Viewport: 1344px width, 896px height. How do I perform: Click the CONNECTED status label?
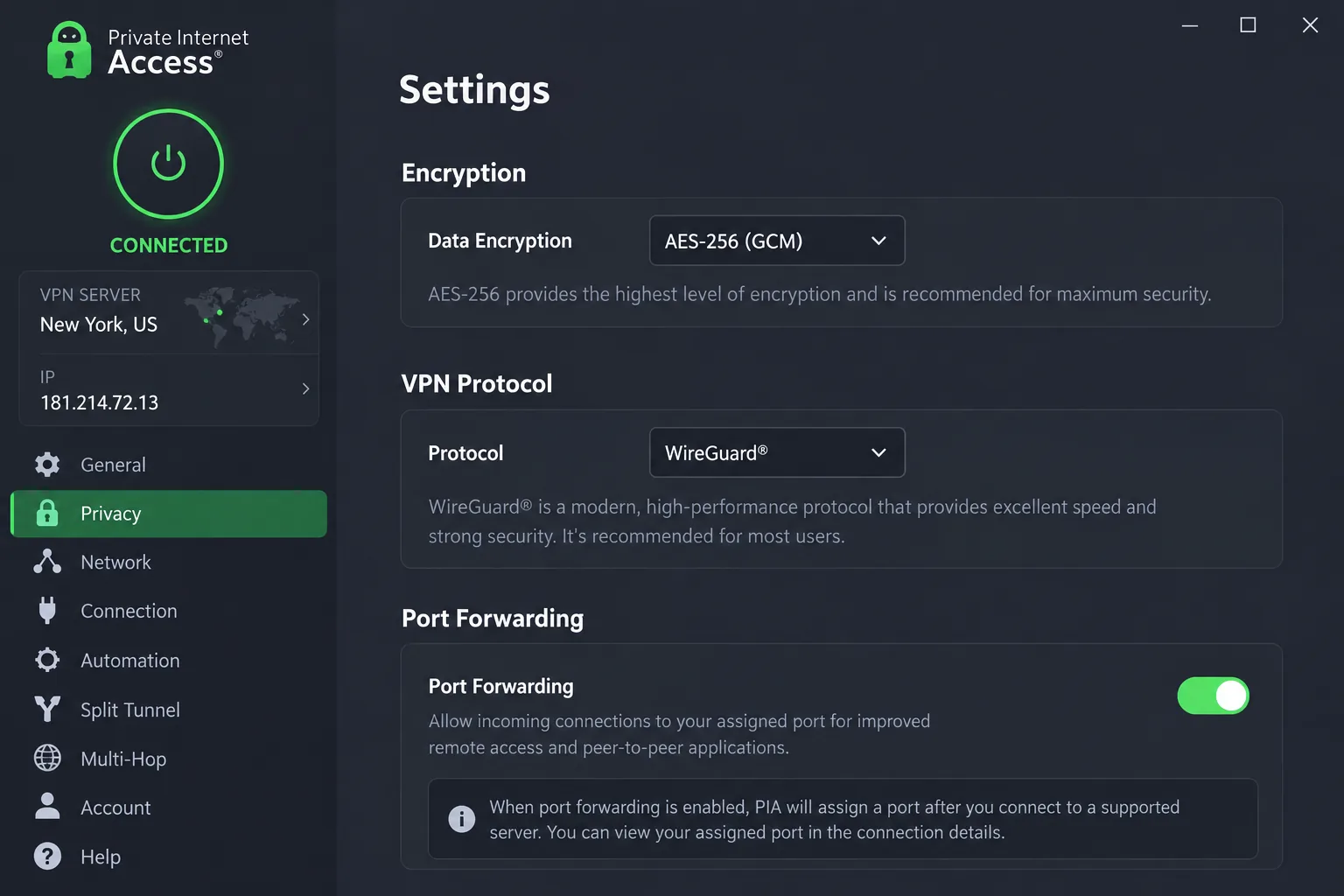[x=169, y=245]
